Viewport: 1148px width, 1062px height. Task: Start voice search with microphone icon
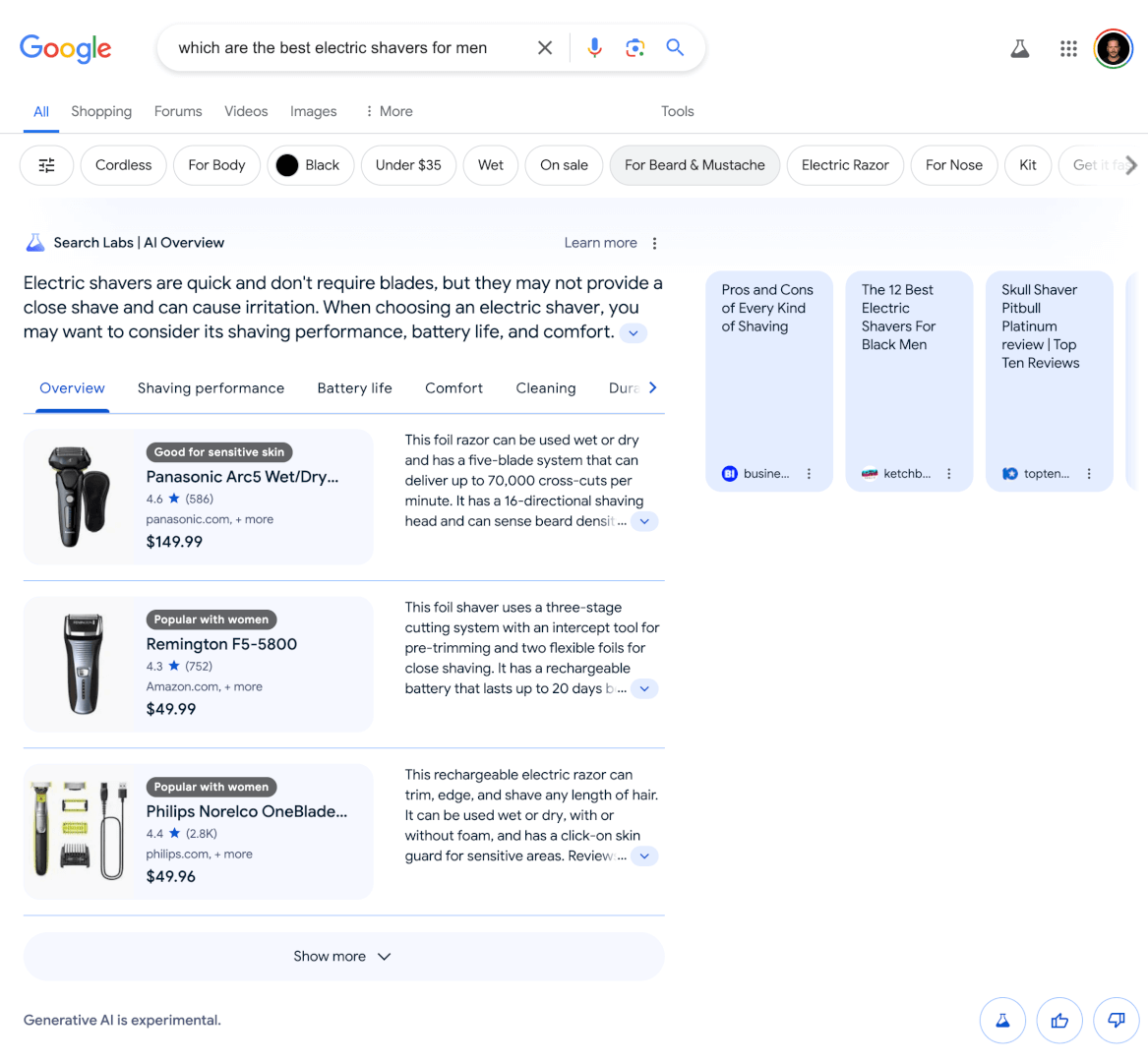594,48
